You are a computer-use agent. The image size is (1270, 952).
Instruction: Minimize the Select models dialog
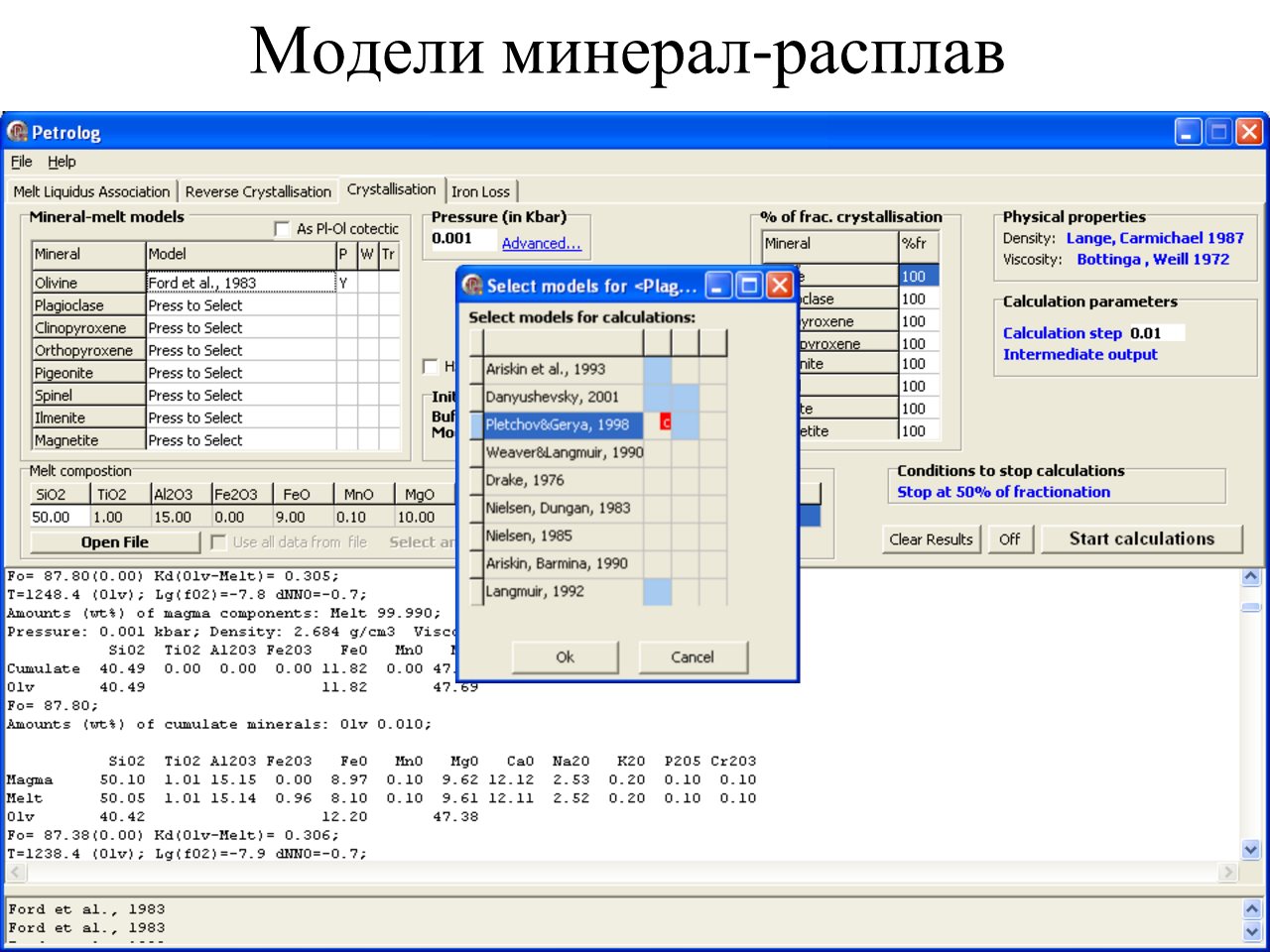click(x=719, y=286)
